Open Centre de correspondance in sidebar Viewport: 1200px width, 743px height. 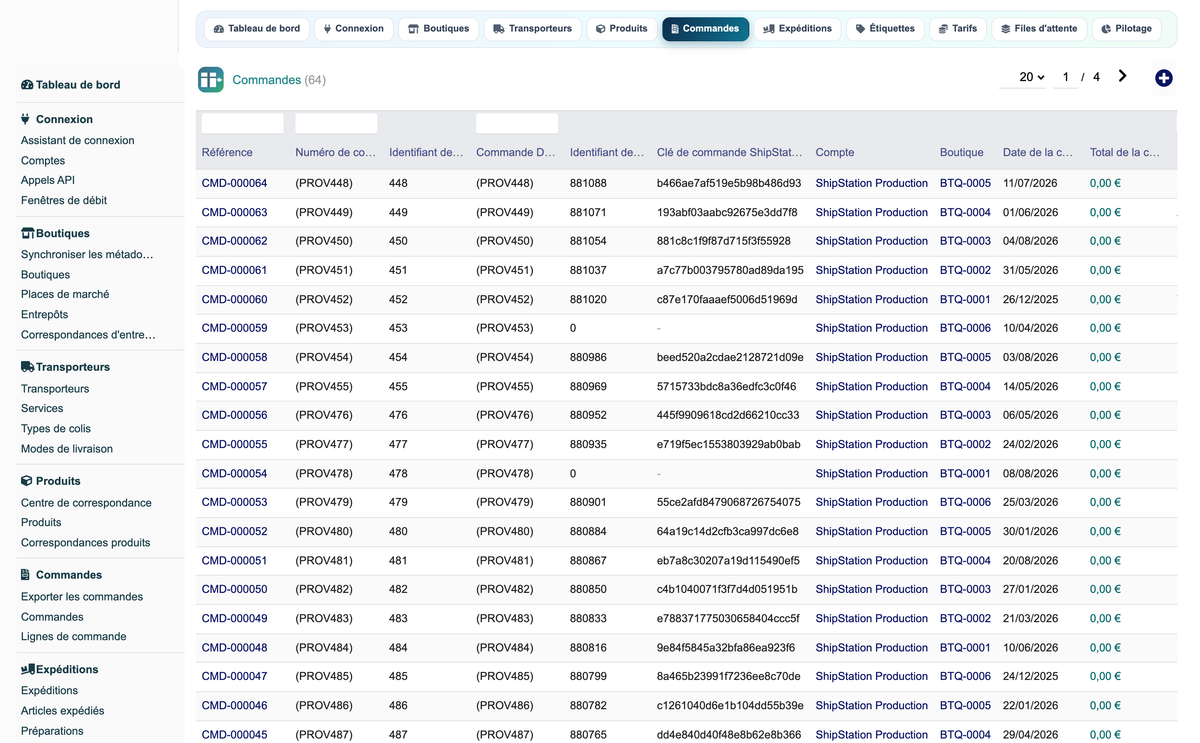click(x=86, y=503)
